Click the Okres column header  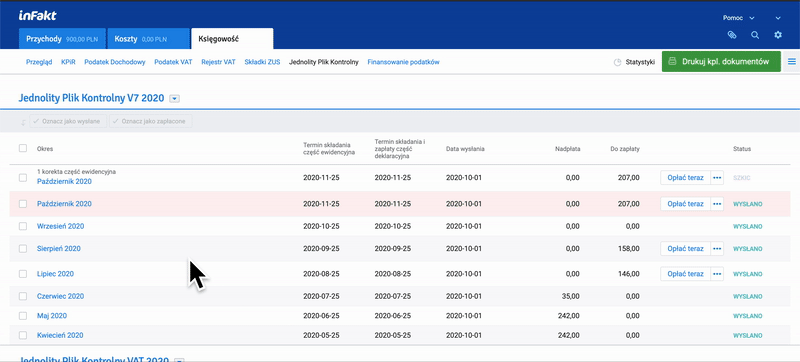click(45, 149)
